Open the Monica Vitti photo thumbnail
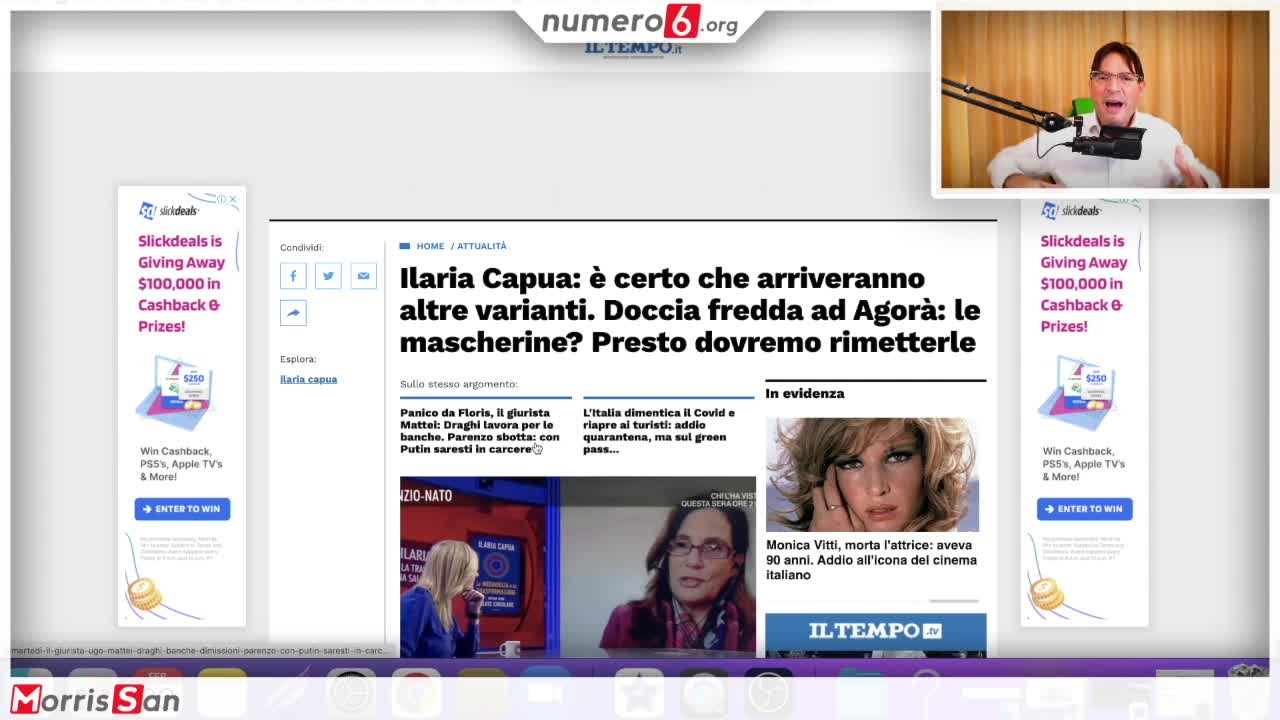This screenshot has height=720, width=1280. coord(872,474)
